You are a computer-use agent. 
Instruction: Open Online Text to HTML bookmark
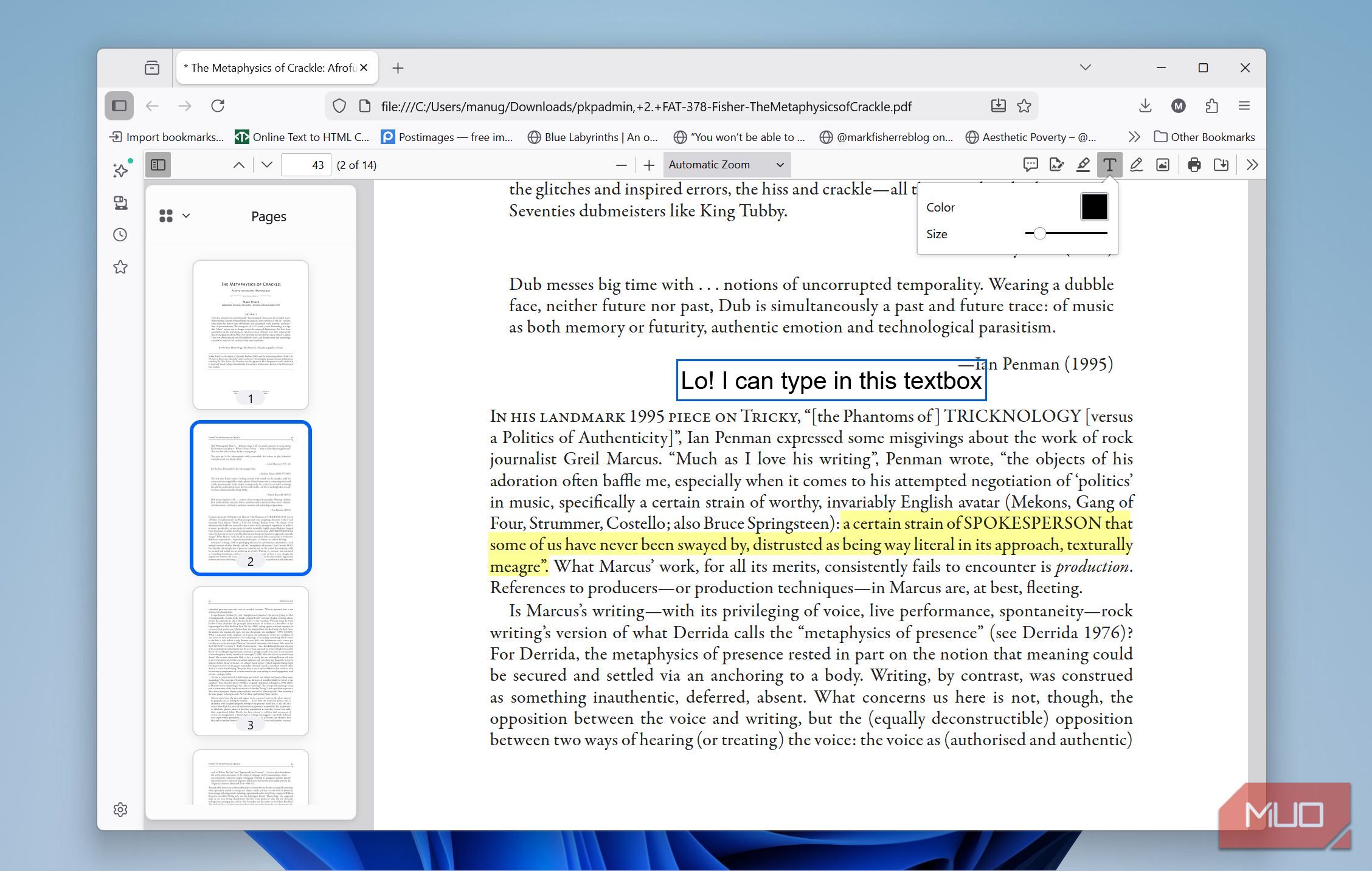point(302,137)
